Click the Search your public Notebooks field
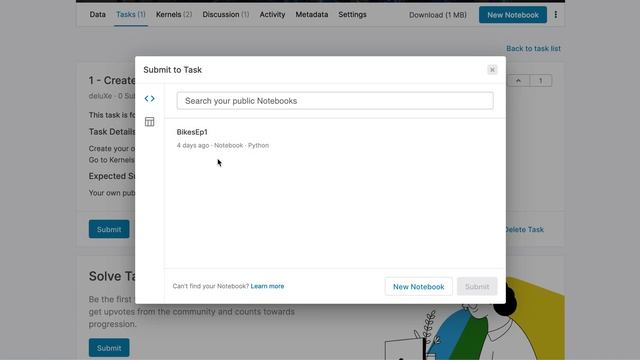 point(335,101)
